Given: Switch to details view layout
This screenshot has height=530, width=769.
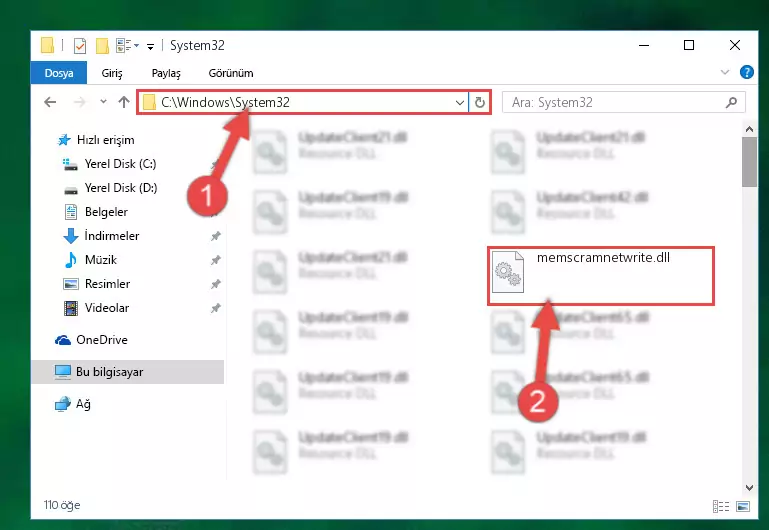Looking at the screenshot, I should coord(720,506).
